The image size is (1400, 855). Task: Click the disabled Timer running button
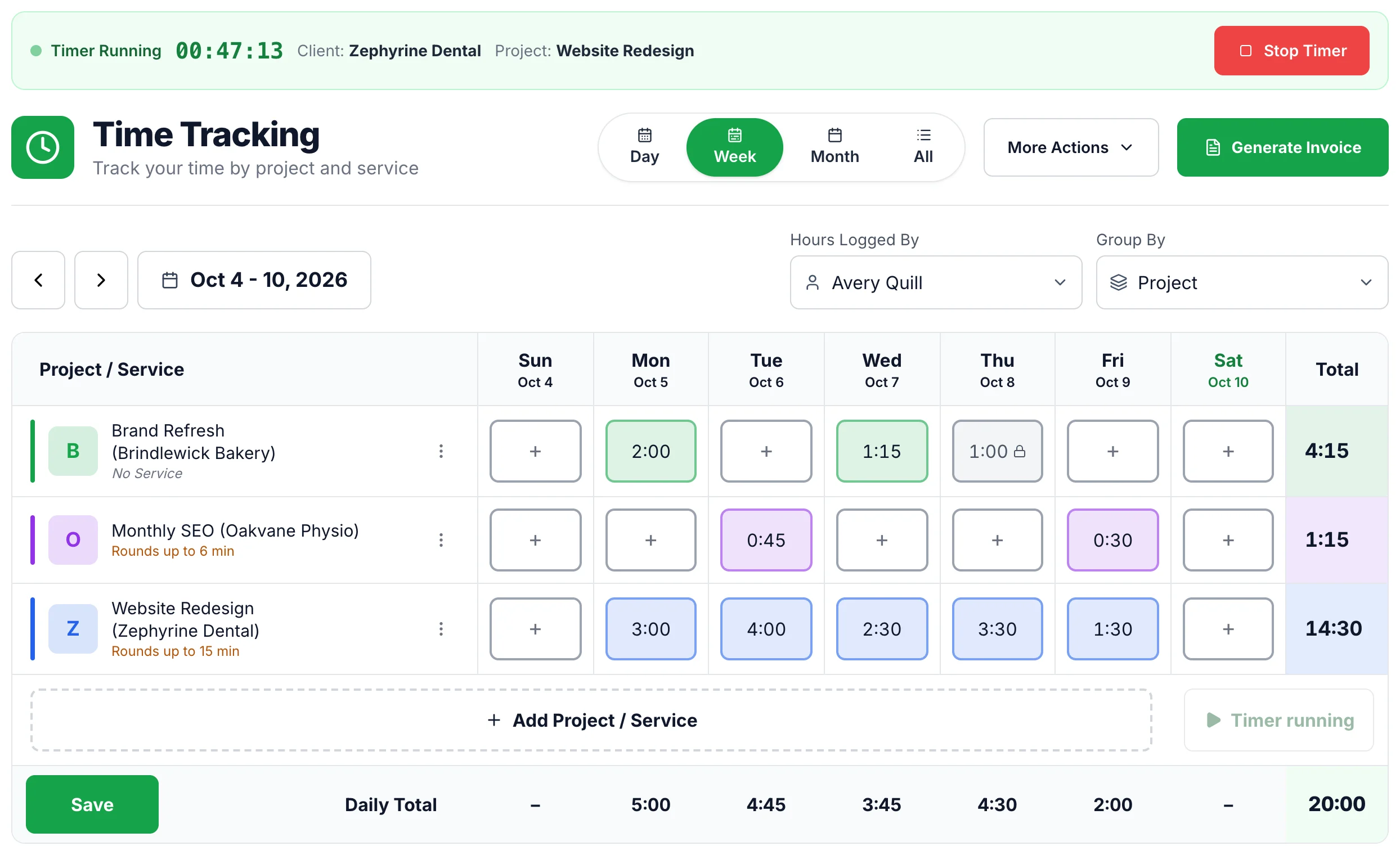(1278, 721)
